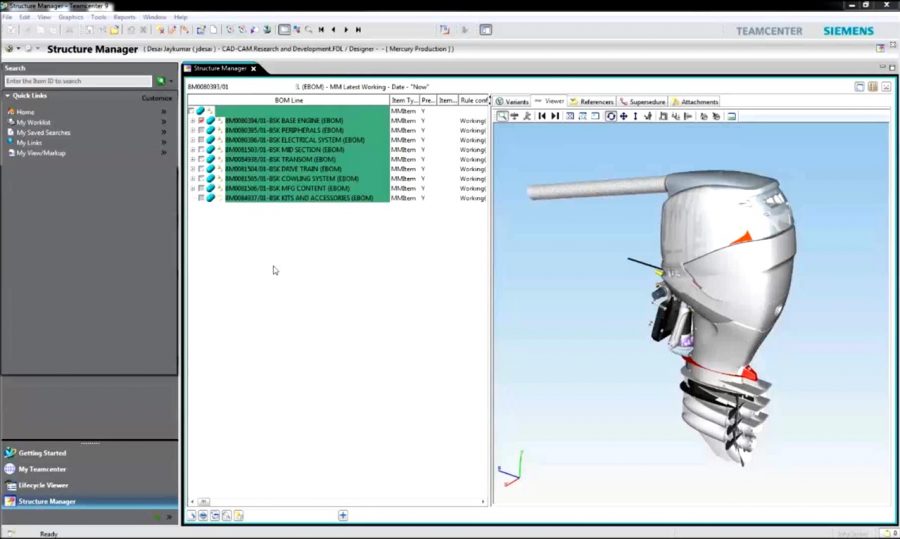This screenshot has width=900, height=539.
Task: Focus the Item ID search field
Action: [x=78, y=82]
